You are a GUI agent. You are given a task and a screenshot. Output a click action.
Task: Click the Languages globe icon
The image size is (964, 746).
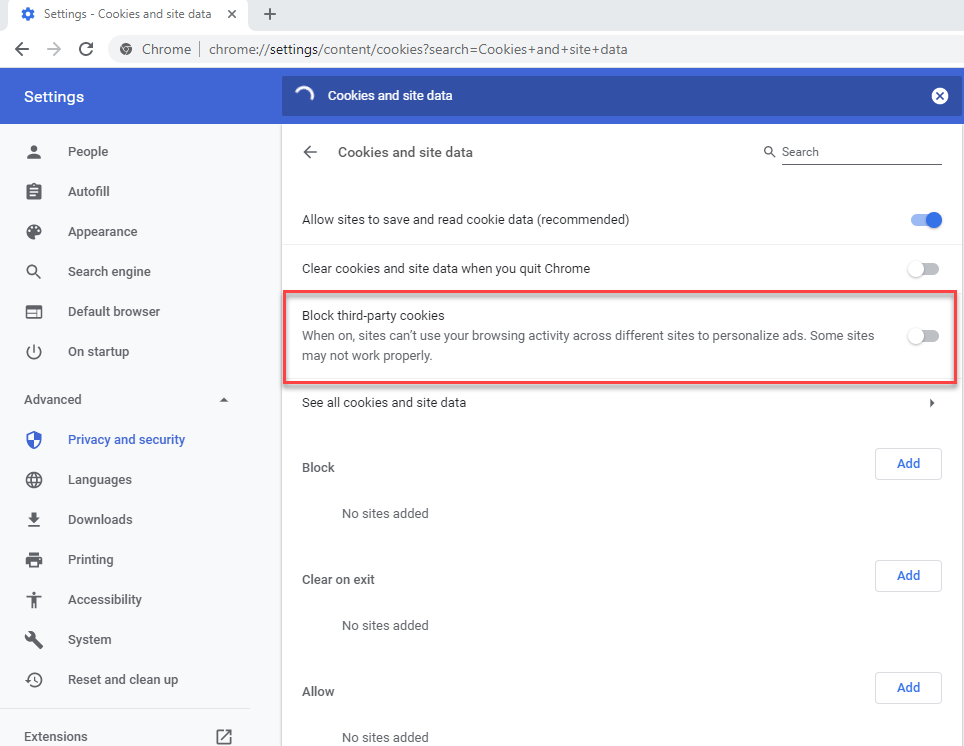[34, 480]
